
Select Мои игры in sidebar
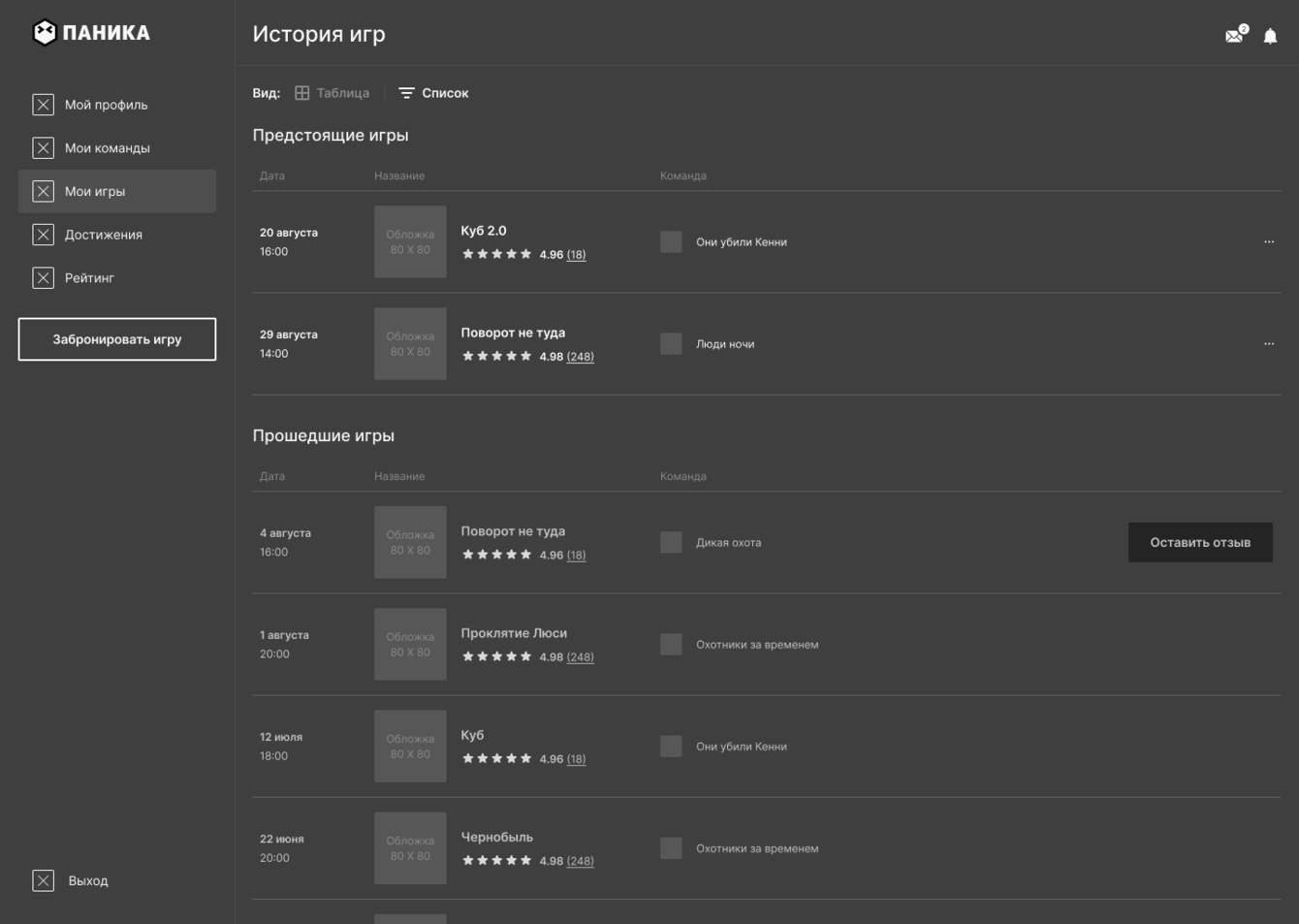tap(95, 191)
